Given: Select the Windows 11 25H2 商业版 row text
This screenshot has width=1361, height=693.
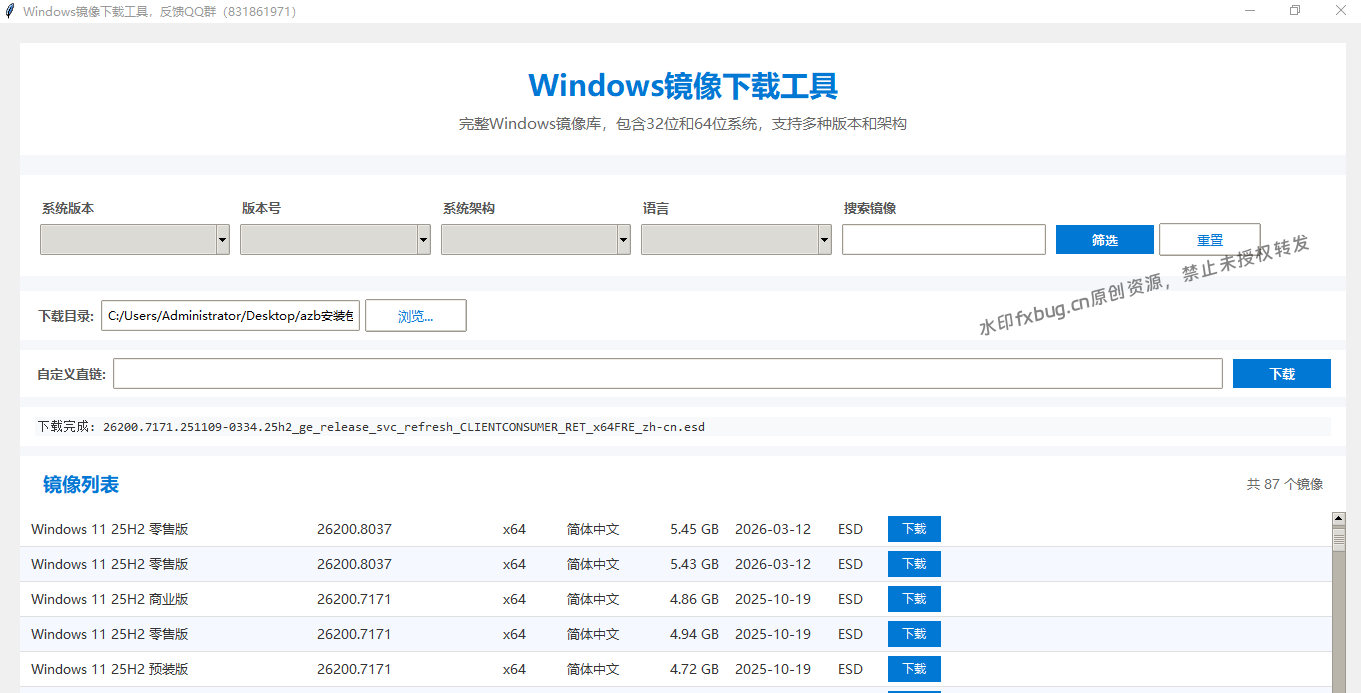Looking at the screenshot, I should pos(110,599).
